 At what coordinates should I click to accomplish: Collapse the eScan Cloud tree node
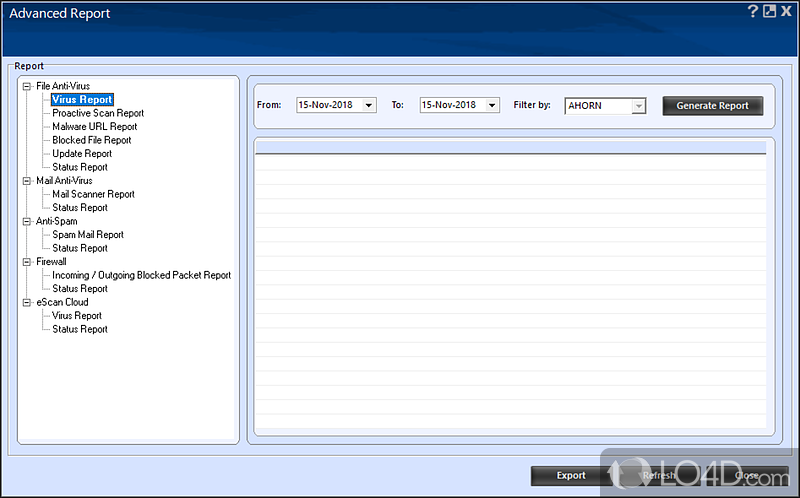(27, 303)
